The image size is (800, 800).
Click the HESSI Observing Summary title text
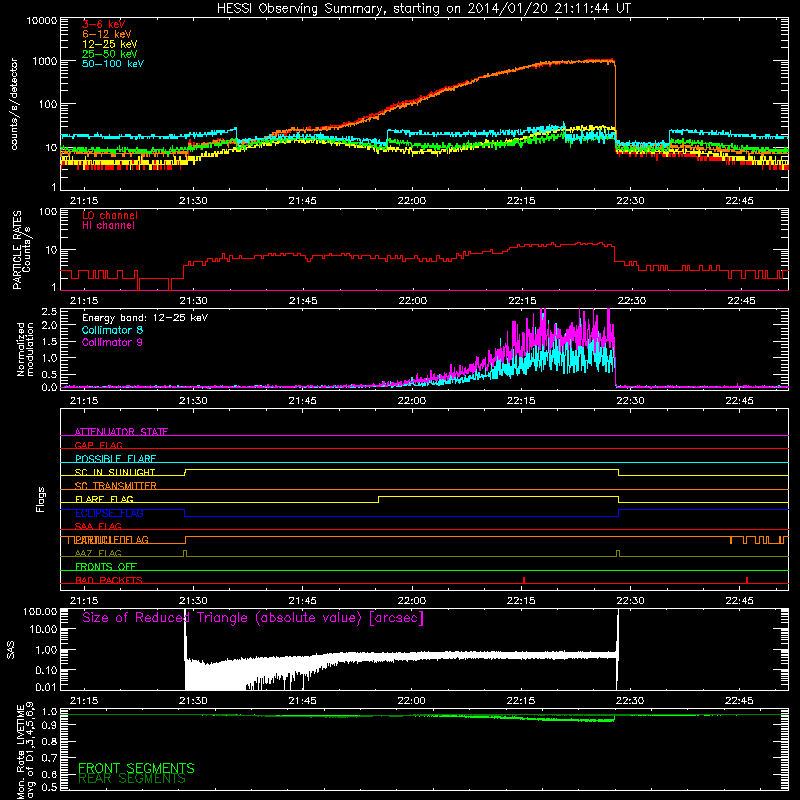point(423,9)
